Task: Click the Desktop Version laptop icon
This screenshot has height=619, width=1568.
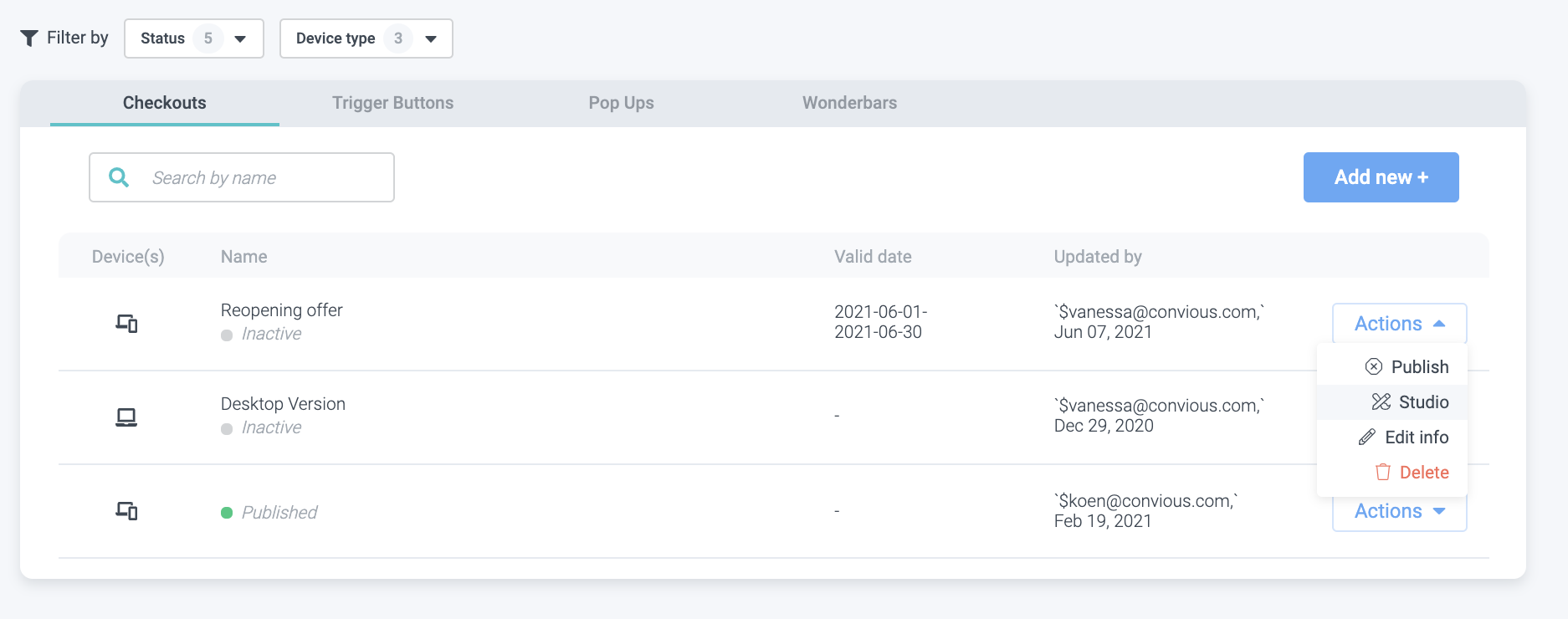Action: click(126, 417)
